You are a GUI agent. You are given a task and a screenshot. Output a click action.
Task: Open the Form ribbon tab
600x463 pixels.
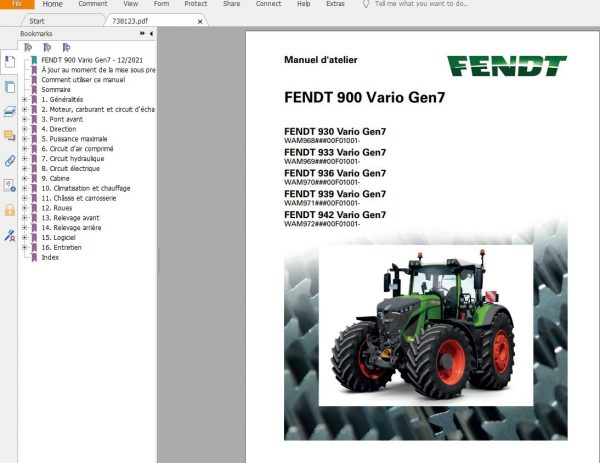[x=161, y=4]
